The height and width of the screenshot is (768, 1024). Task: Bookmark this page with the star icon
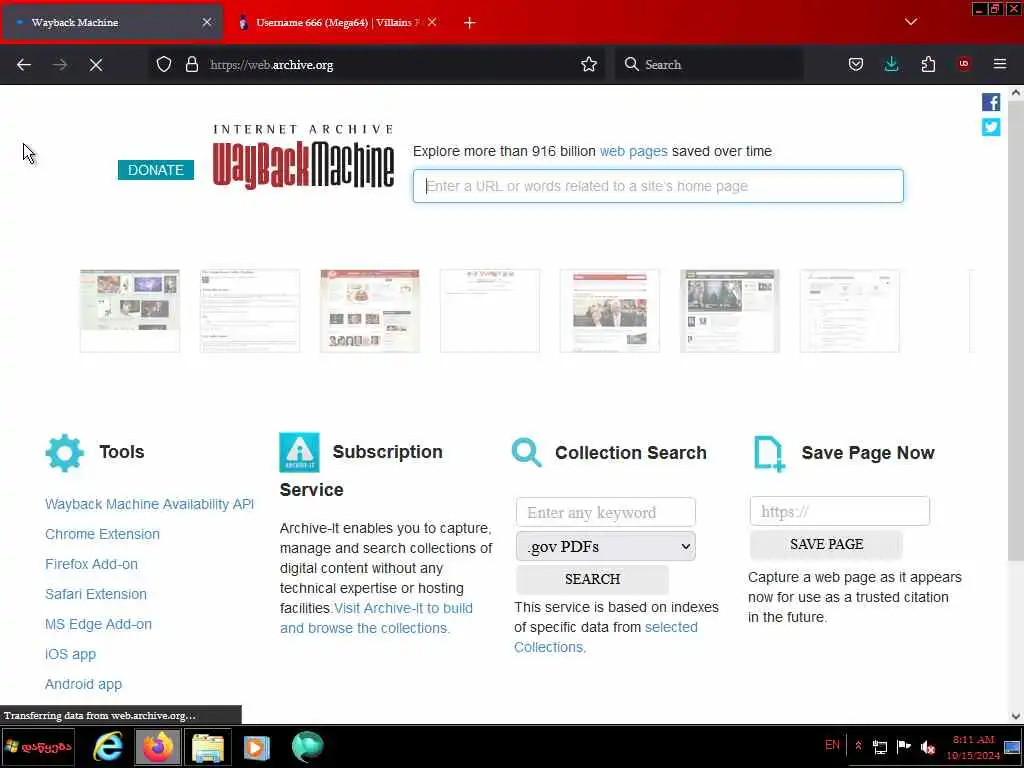point(588,64)
